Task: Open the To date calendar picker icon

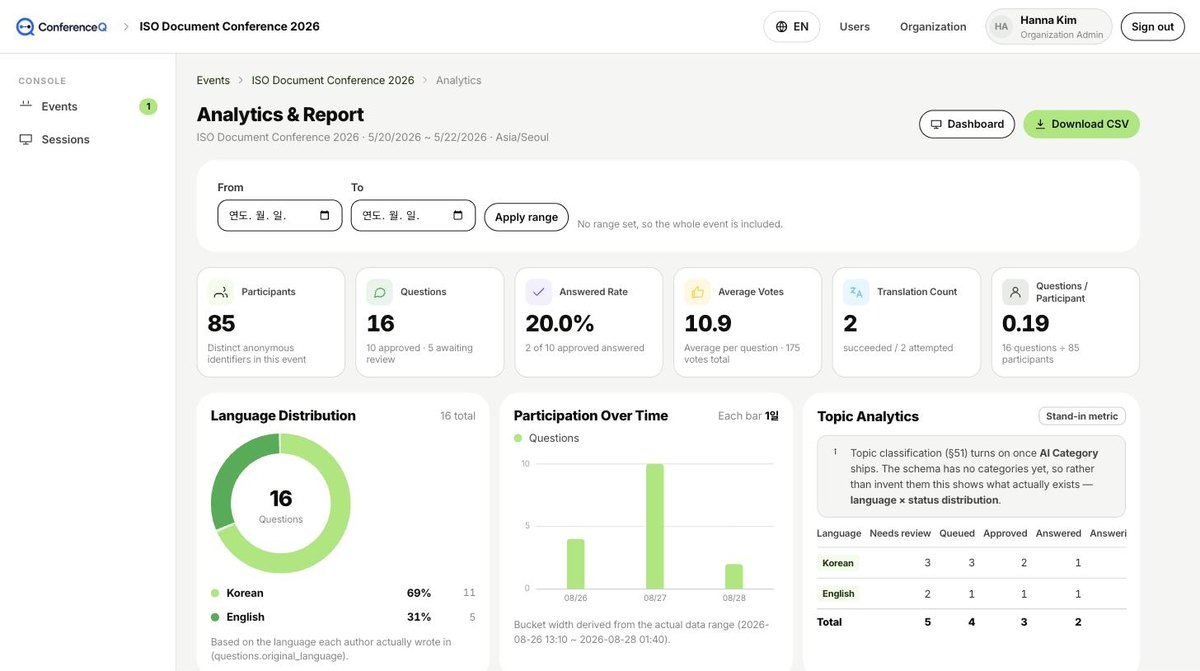Action: tap(458, 215)
